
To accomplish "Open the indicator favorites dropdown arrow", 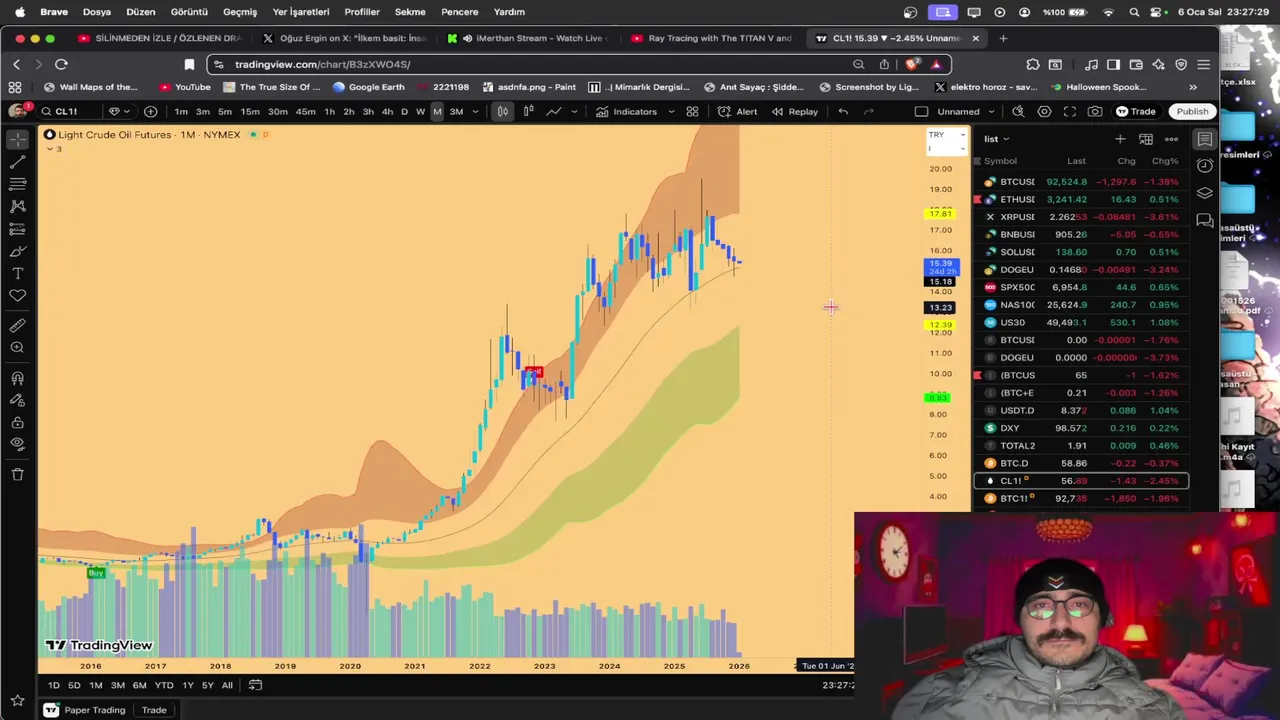I will click(x=671, y=111).
